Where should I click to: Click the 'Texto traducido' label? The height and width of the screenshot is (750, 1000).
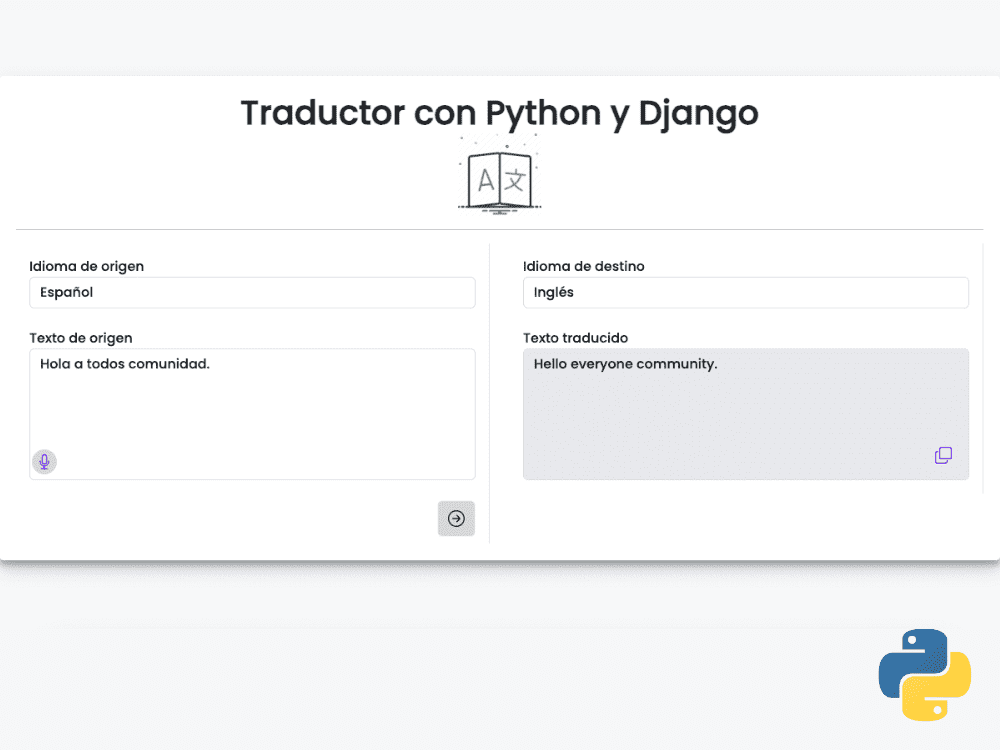coord(575,338)
